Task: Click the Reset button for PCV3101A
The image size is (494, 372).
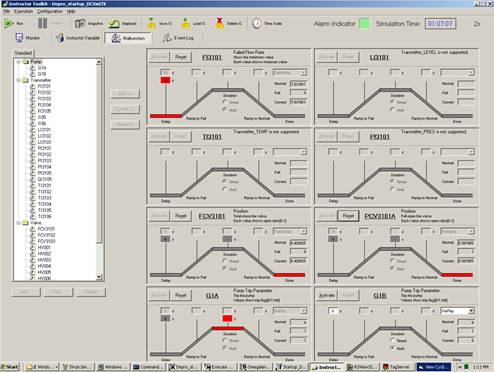Action: 348,216
